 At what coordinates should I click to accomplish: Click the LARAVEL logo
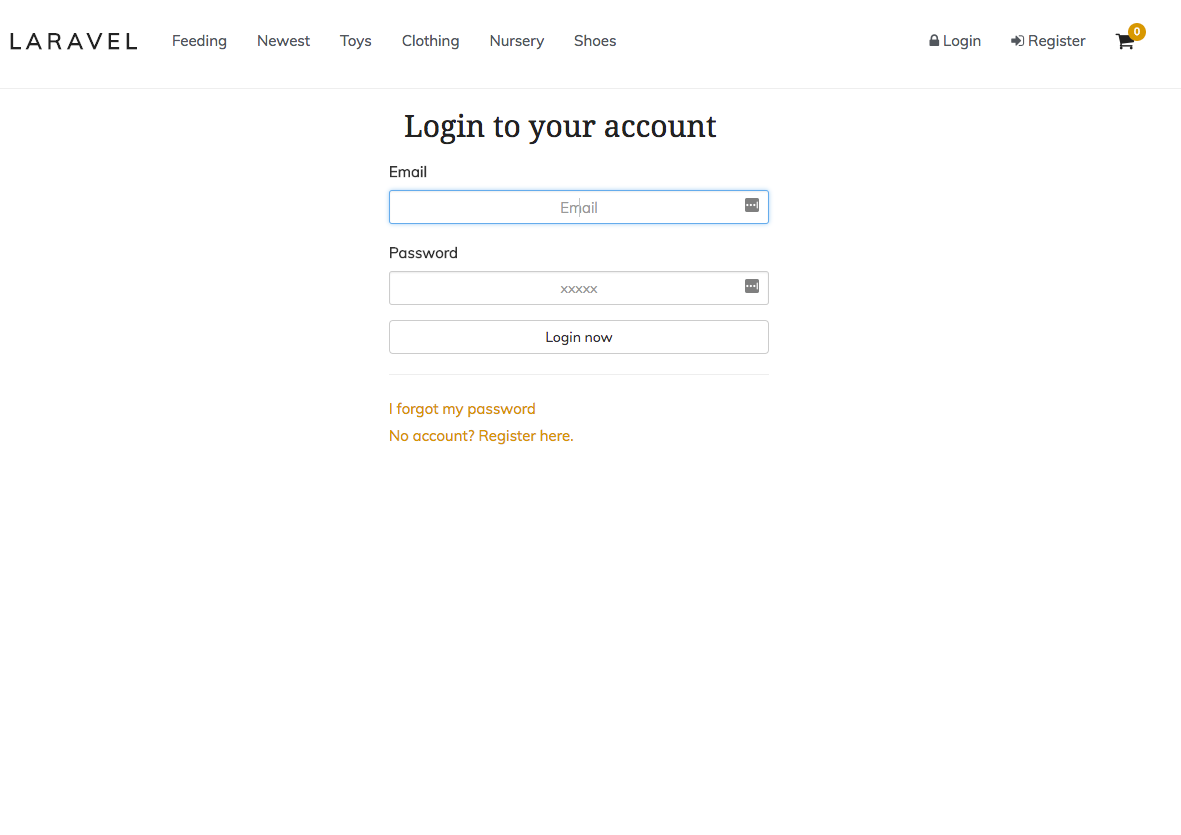(72, 41)
